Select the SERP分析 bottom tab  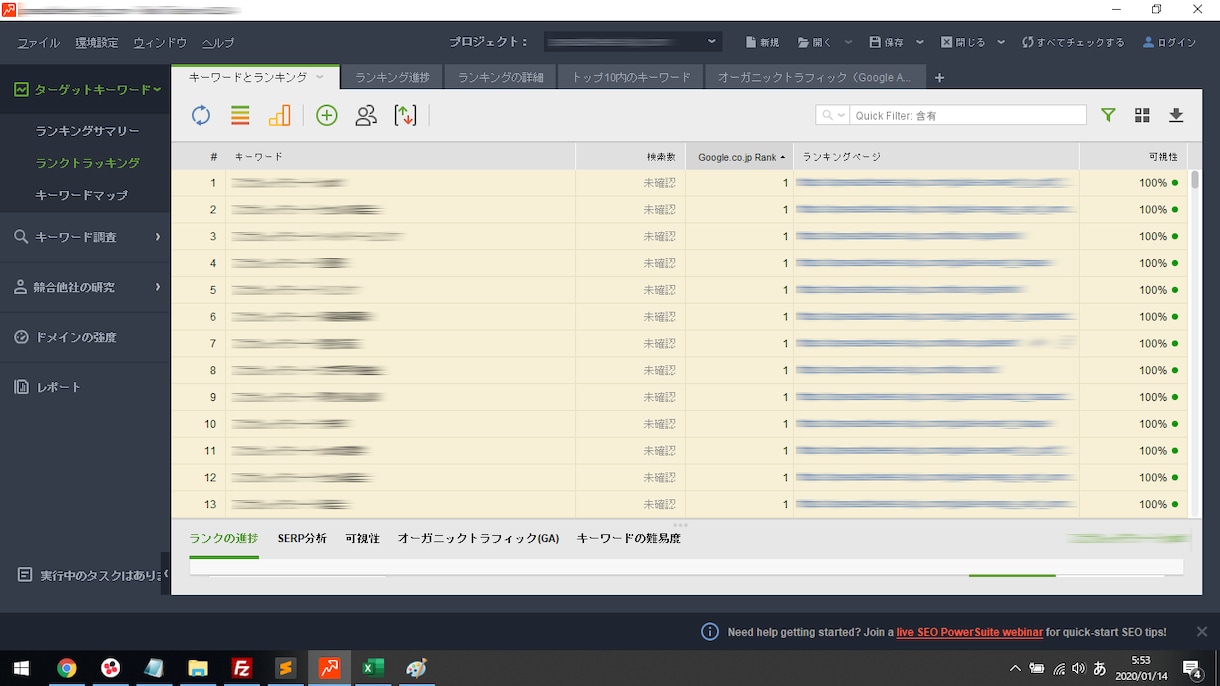[302, 538]
